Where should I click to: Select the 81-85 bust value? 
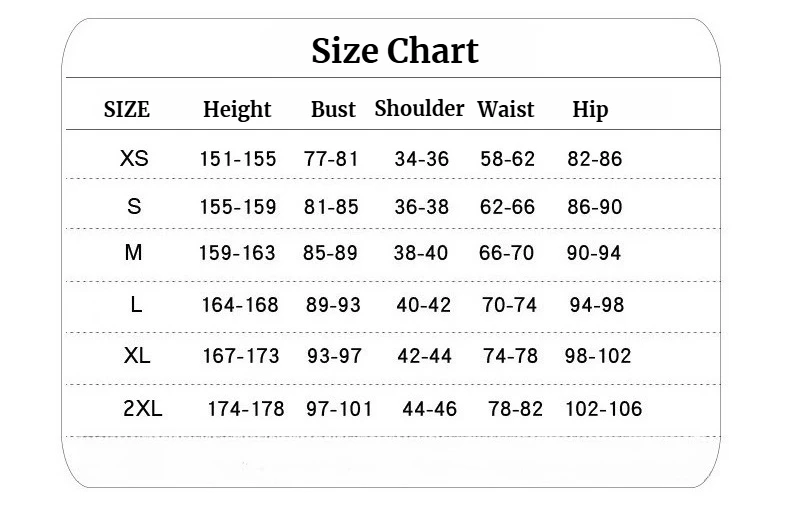(x=331, y=207)
